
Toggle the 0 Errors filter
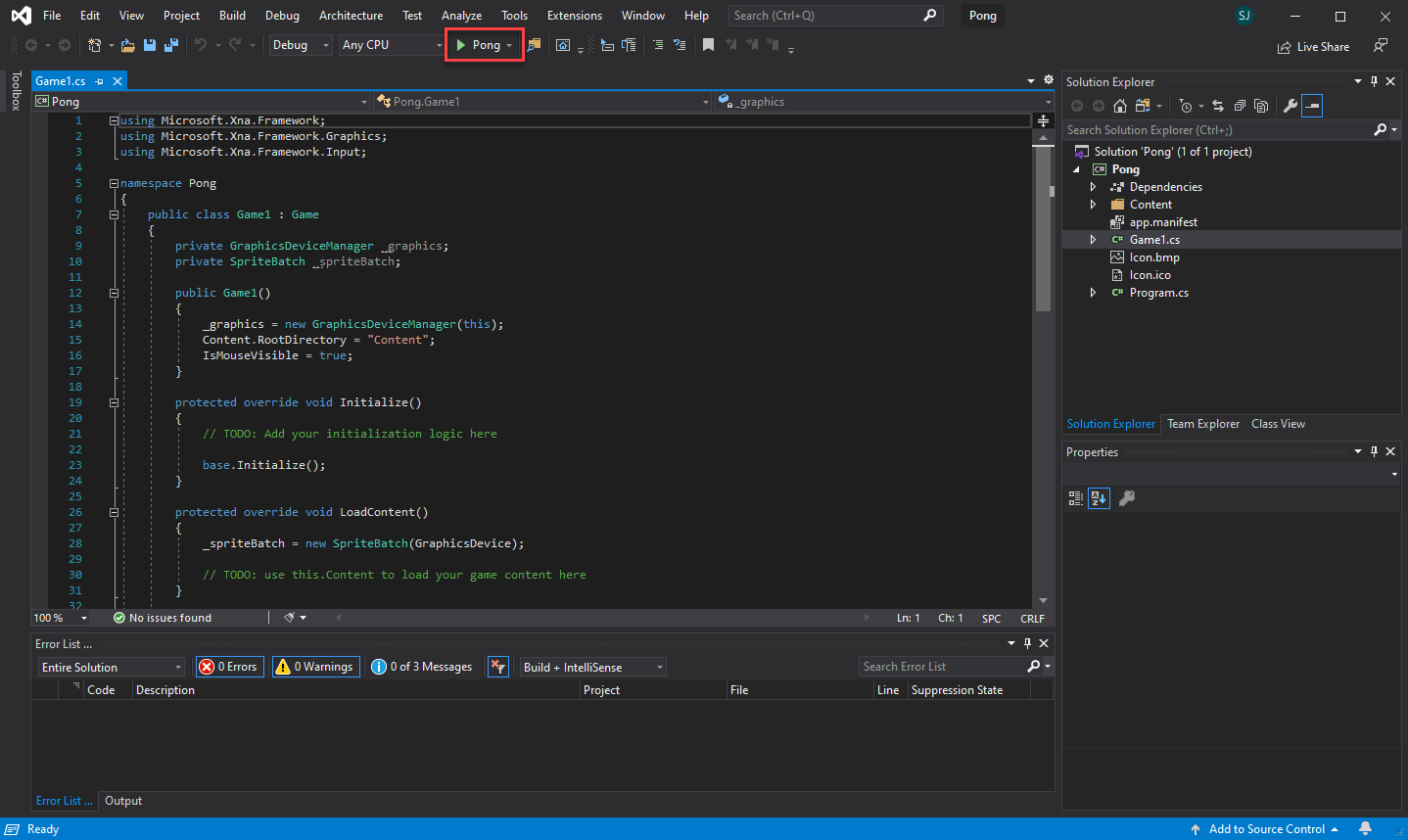point(229,667)
